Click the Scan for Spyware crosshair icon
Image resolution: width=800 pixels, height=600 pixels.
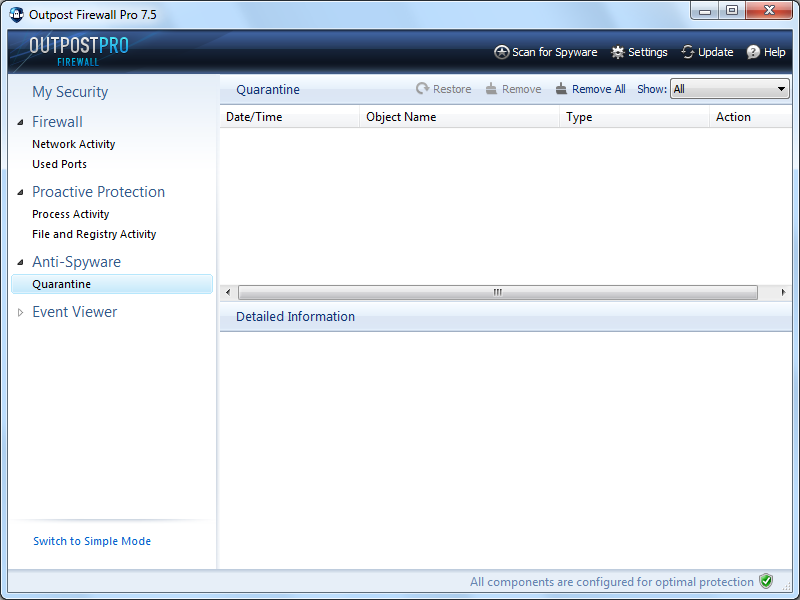coord(502,52)
